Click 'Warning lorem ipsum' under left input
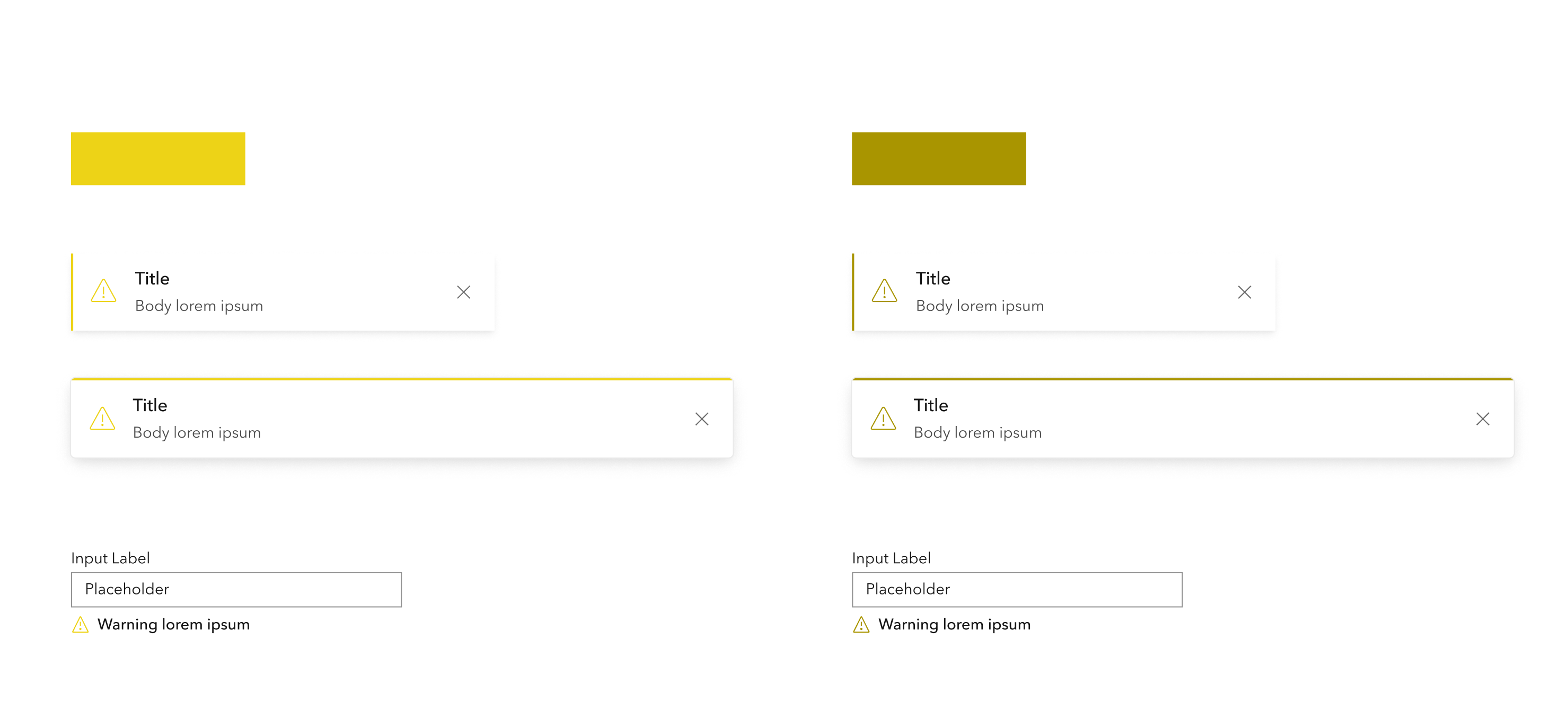Screen dimensions: 1568x711 pyautogui.click(x=173, y=625)
